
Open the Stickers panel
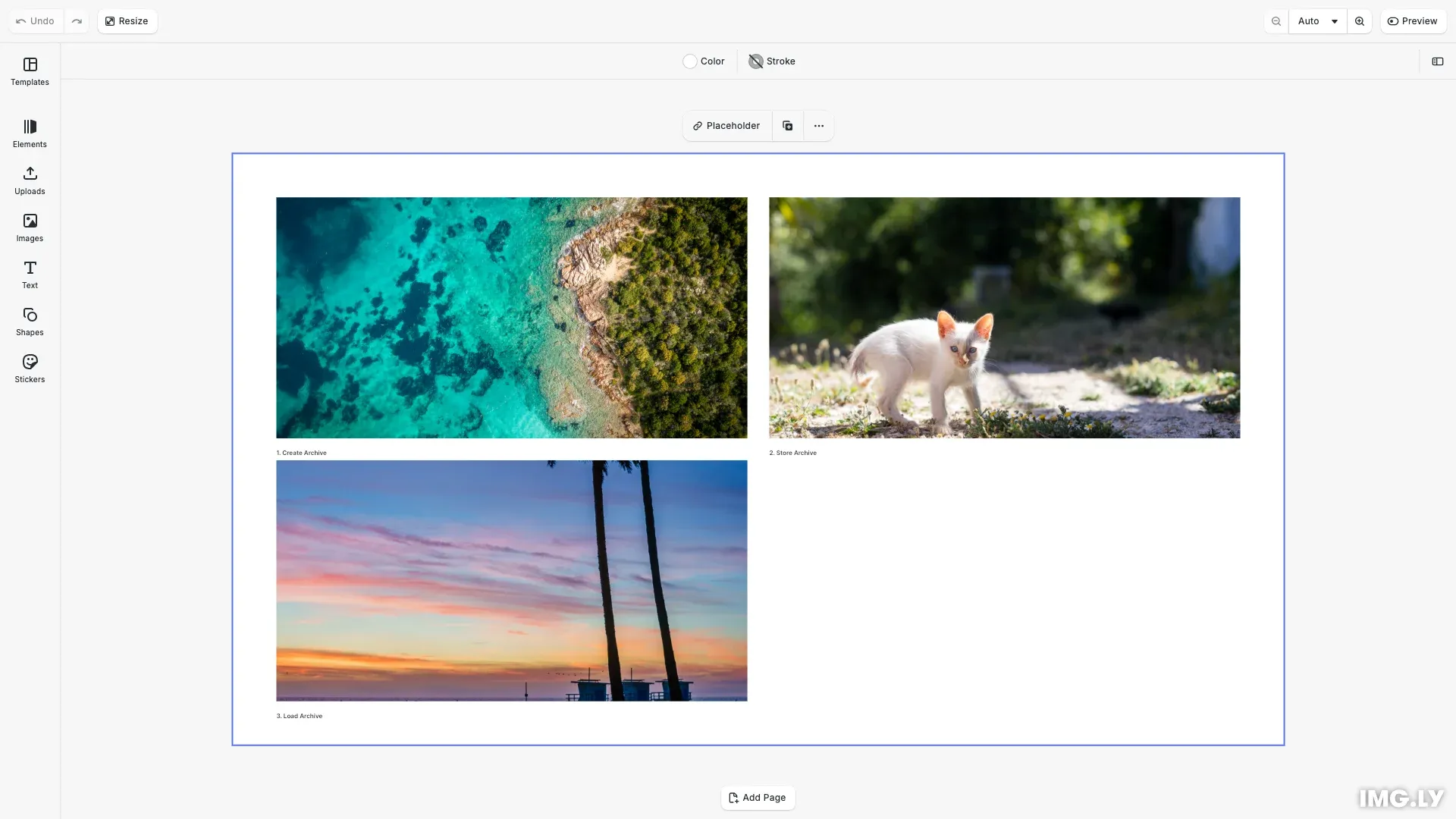(x=30, y=369)
